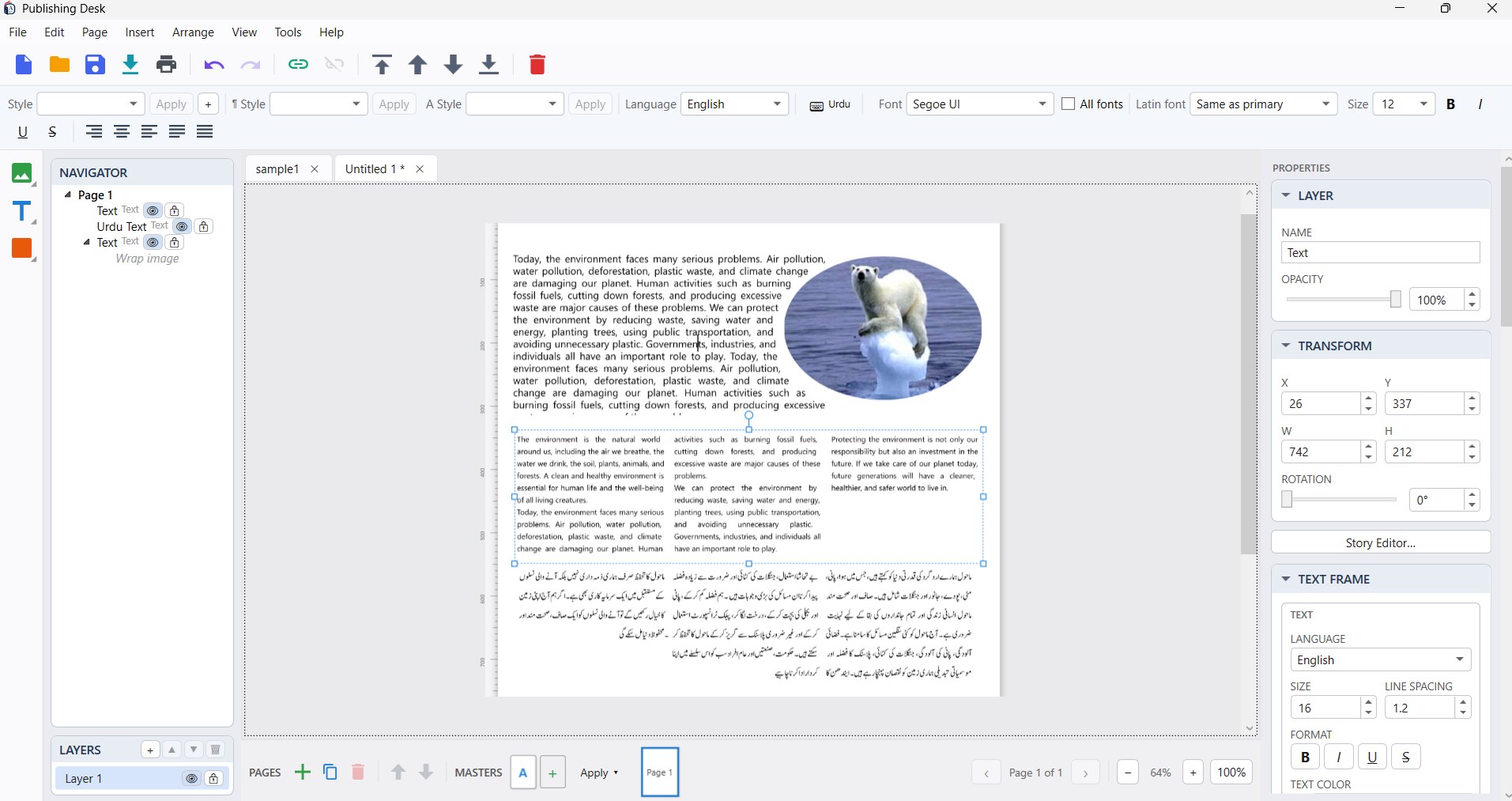Open the Font dropdown showing Segoe UI
The height and width of the screenshot is (801, 1512).
tap(979, 104)
